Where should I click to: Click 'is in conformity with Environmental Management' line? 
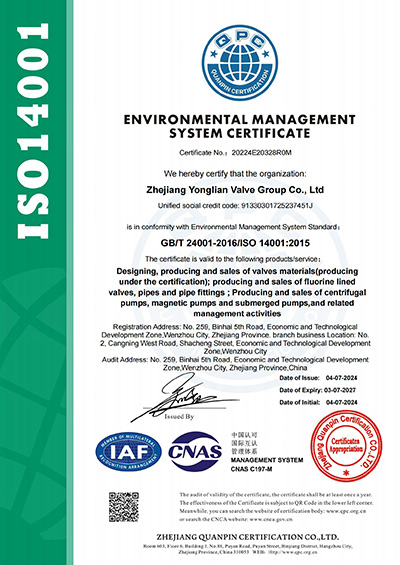tap(233, 227)
